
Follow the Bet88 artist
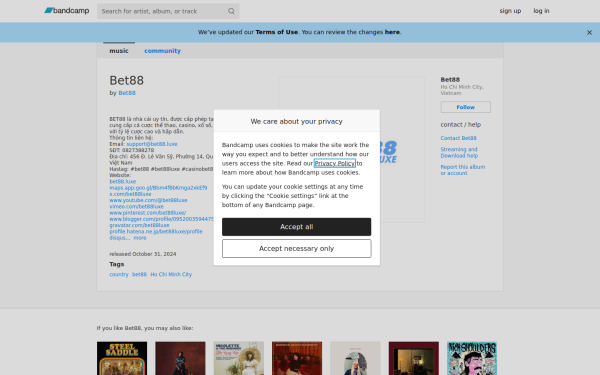click(x=465, y=107)
